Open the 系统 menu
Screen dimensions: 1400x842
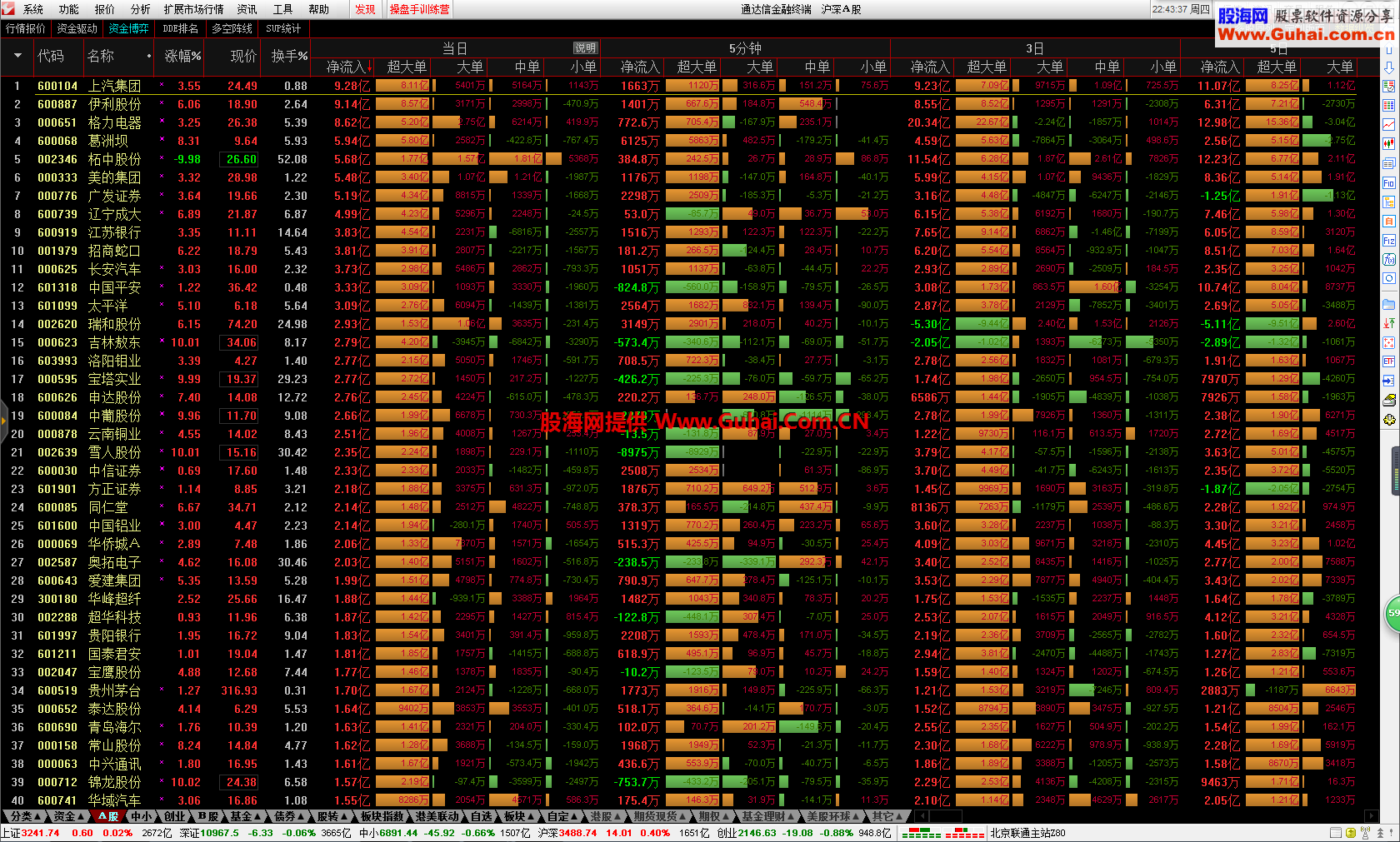click(x=33, y=9)
